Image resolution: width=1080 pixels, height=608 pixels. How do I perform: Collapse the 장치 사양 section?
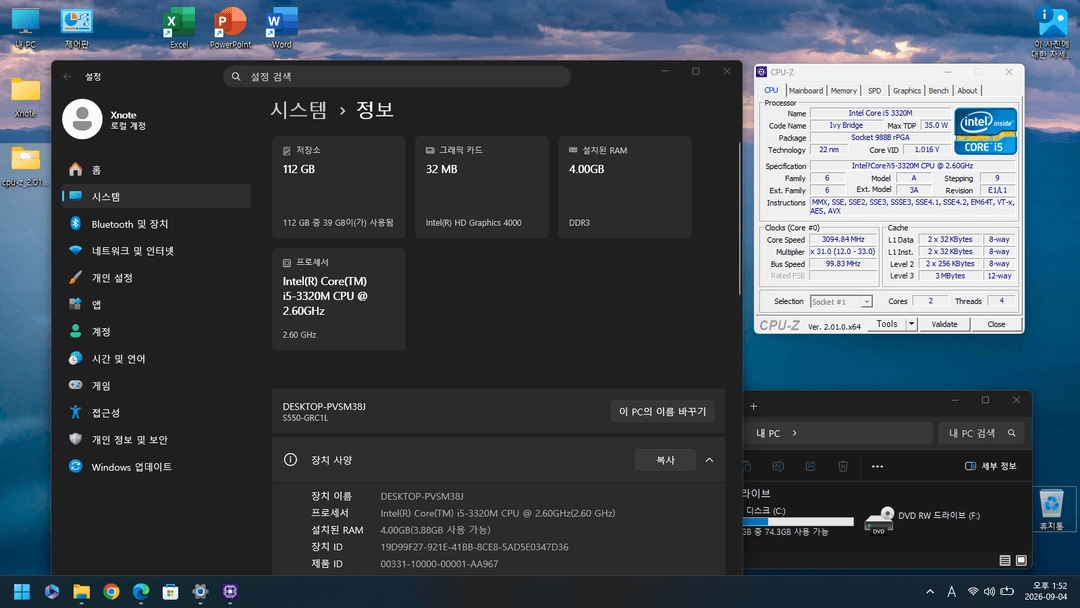tap(709, 460)
